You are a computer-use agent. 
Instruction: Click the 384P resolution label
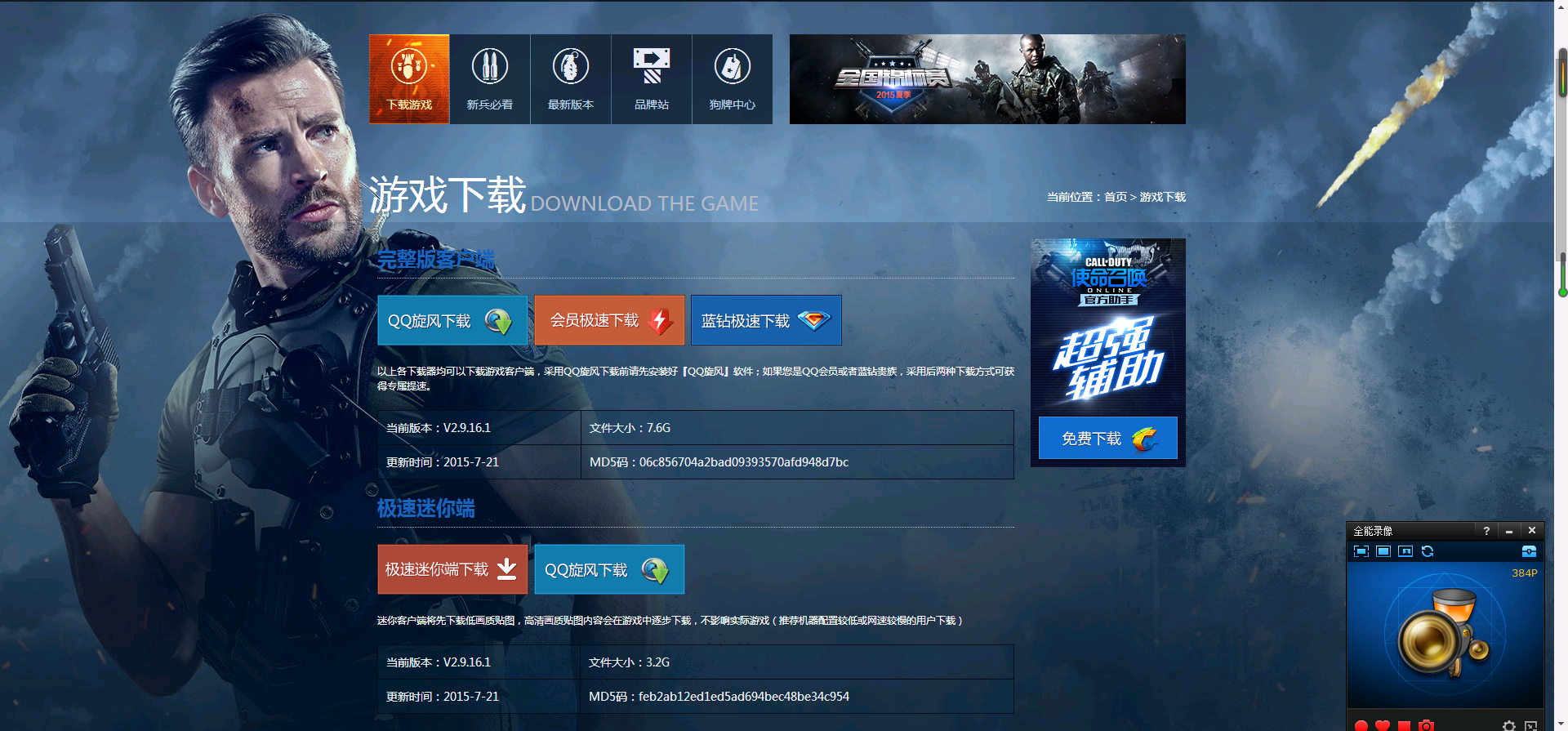pos(1524,573)
